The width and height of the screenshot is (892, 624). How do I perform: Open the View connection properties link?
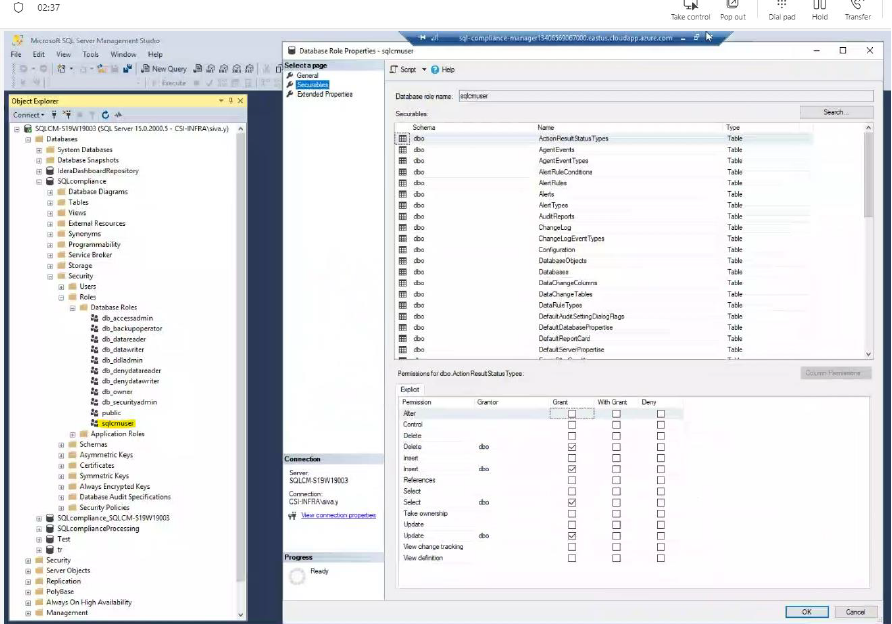point(338,515)
